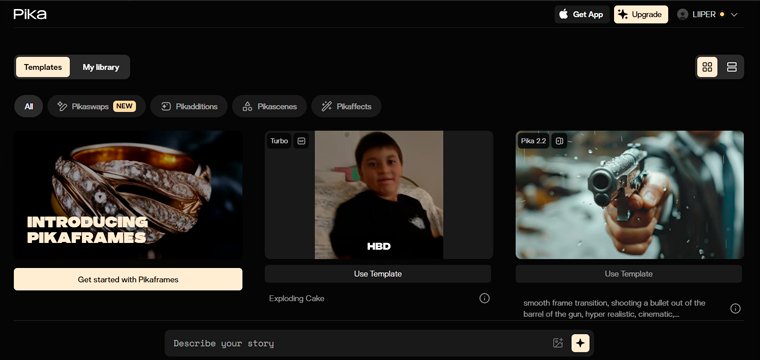Viewport: 760px width, 360px height.
Task: Click the add image icon in prompt bar
Action: click(558, 343)
